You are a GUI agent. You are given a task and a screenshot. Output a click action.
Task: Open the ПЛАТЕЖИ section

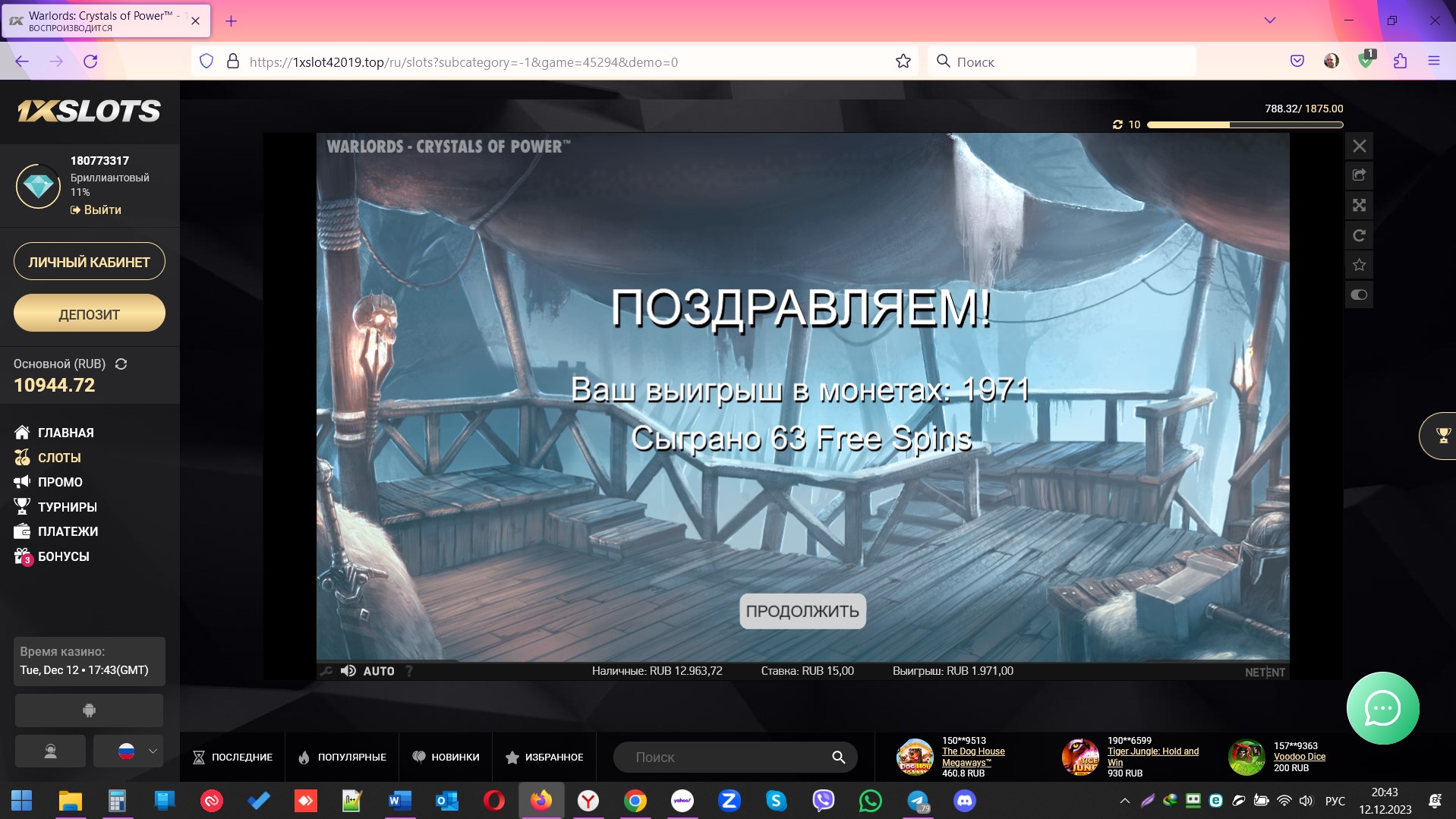[x=56, y=531]
